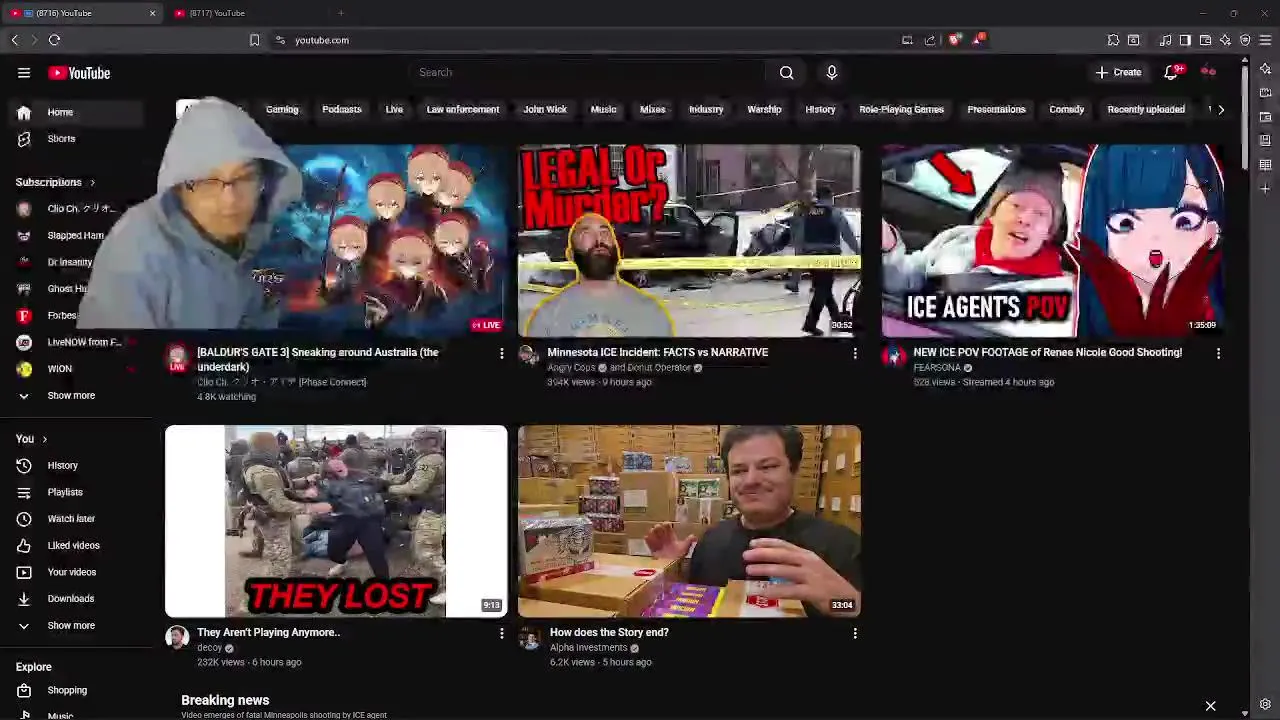This screenshot has width=1280, height=720.
Task: Open the music note playlist icon in toolbar
Action: pos(1165,40)
